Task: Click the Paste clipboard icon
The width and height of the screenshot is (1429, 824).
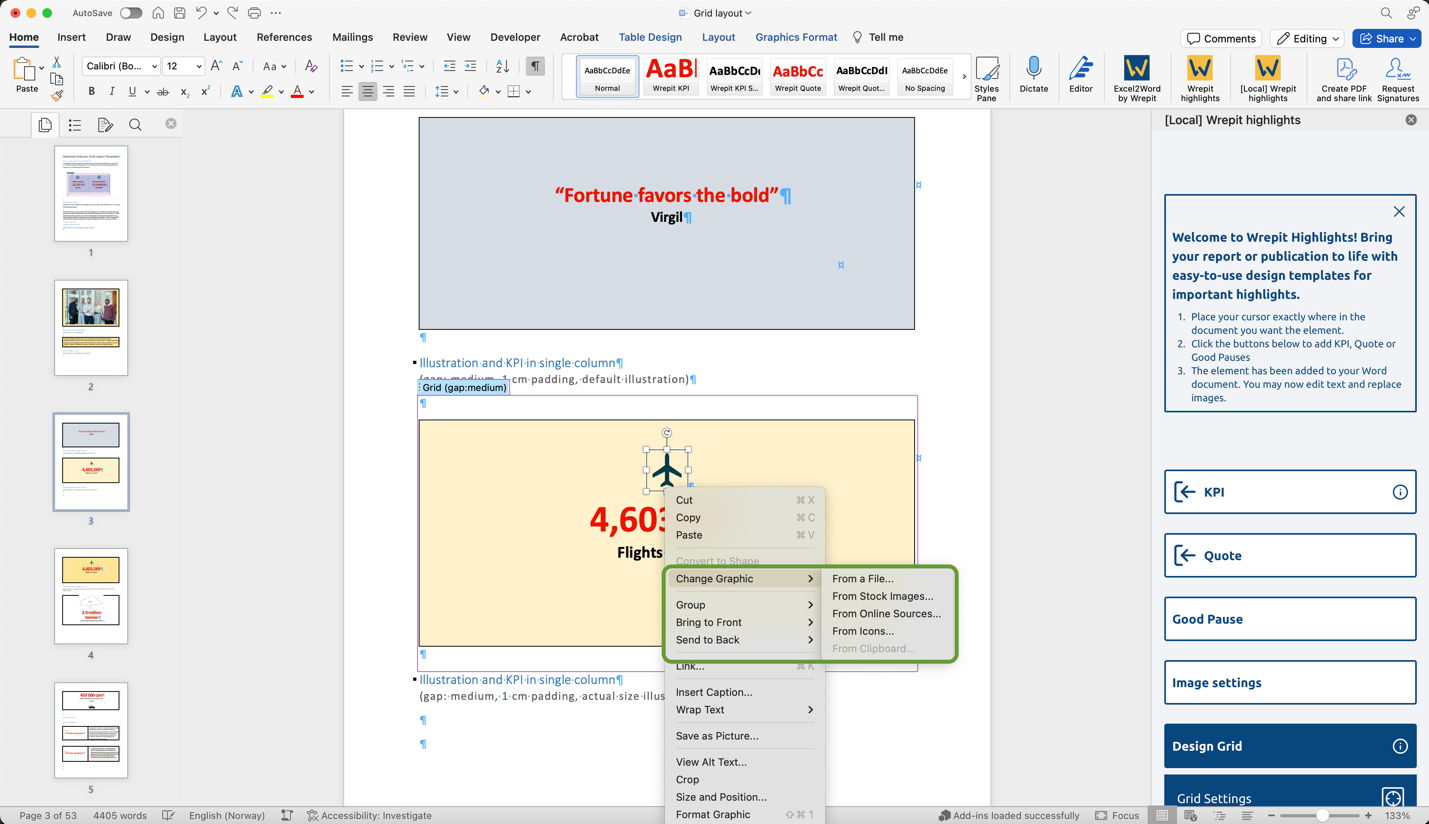Action: coord(23,70)
